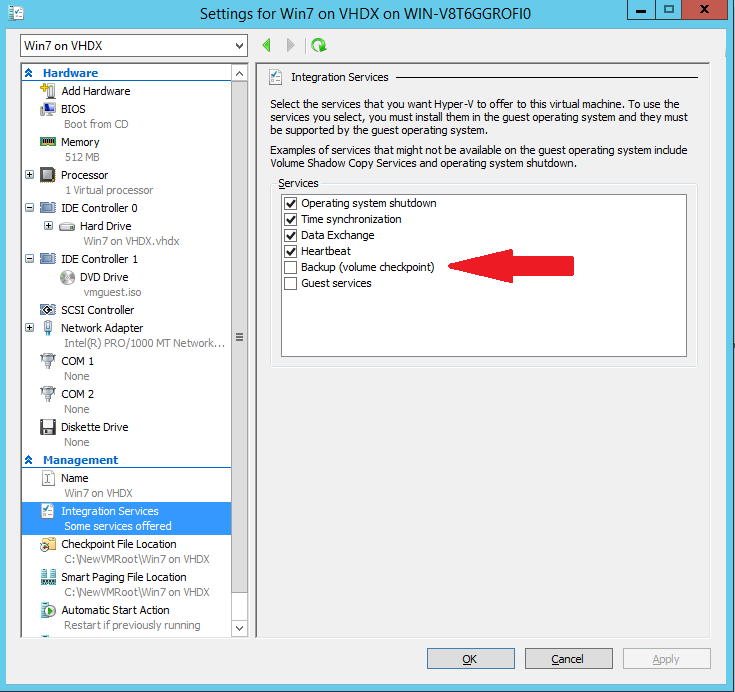Click the Apply button
This screenshot has height=692, width=735.
point(667,659)
